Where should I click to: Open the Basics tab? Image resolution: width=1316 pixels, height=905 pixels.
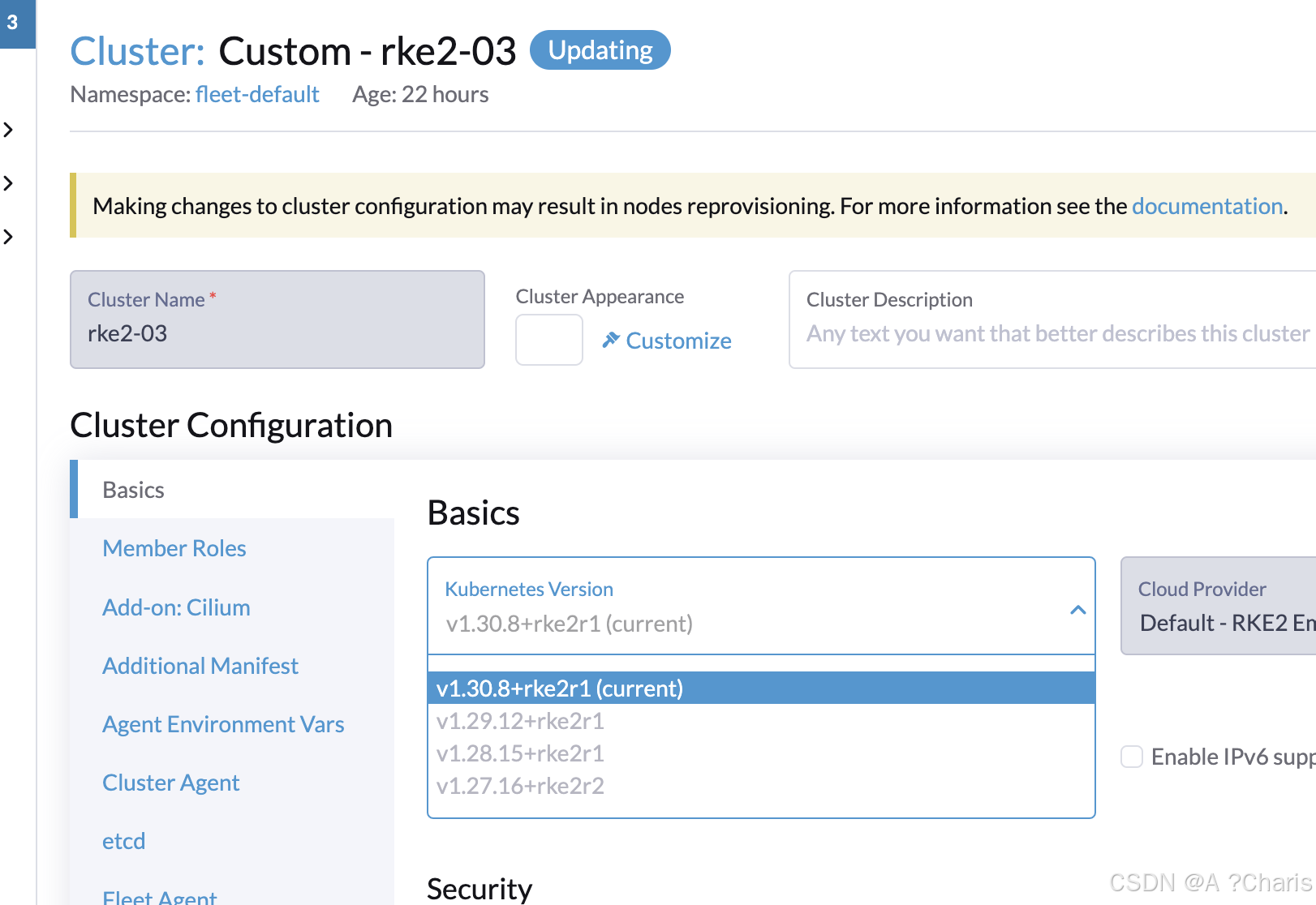pyautogui.click(x=232, y=490)
